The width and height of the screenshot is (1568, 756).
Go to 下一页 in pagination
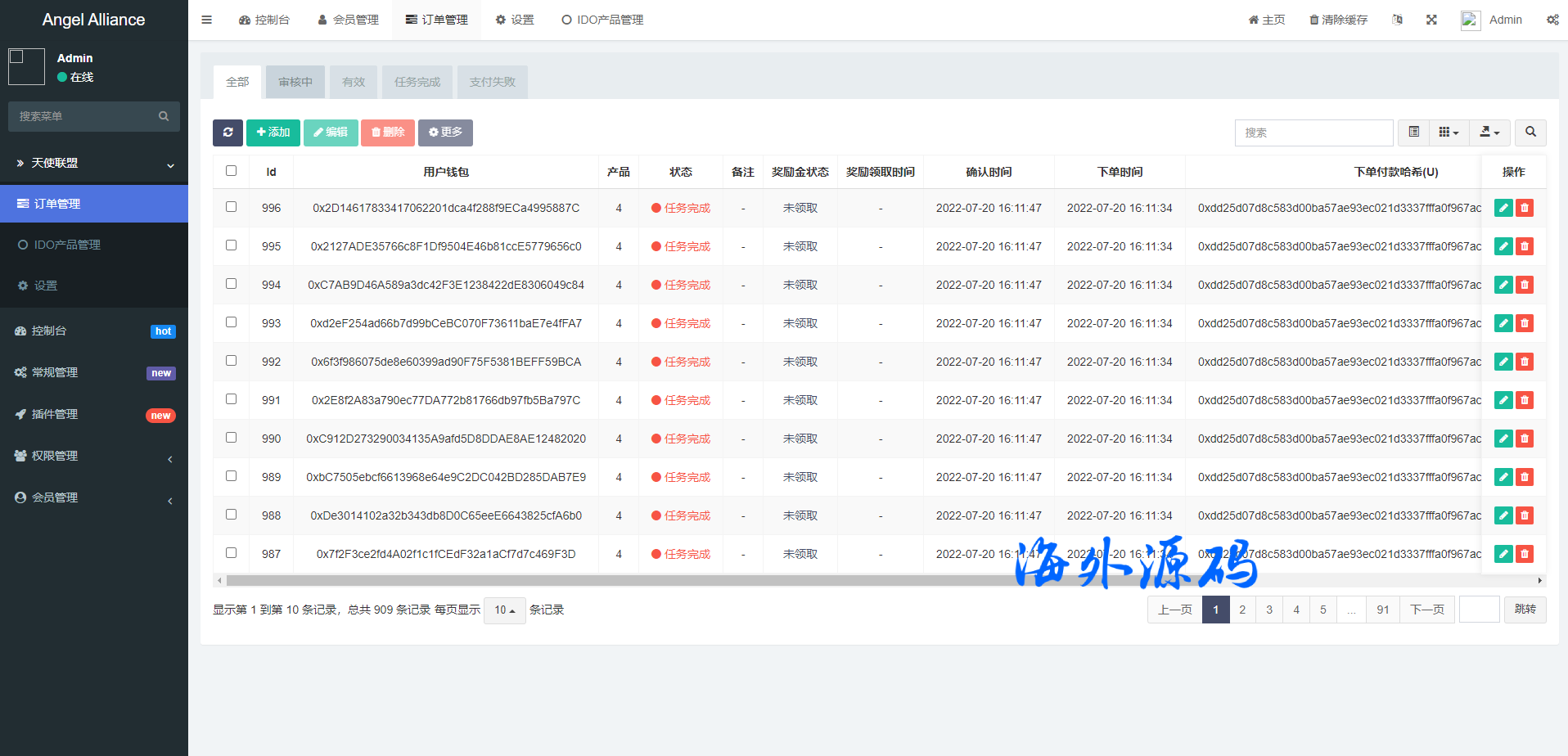[1426, 610]
